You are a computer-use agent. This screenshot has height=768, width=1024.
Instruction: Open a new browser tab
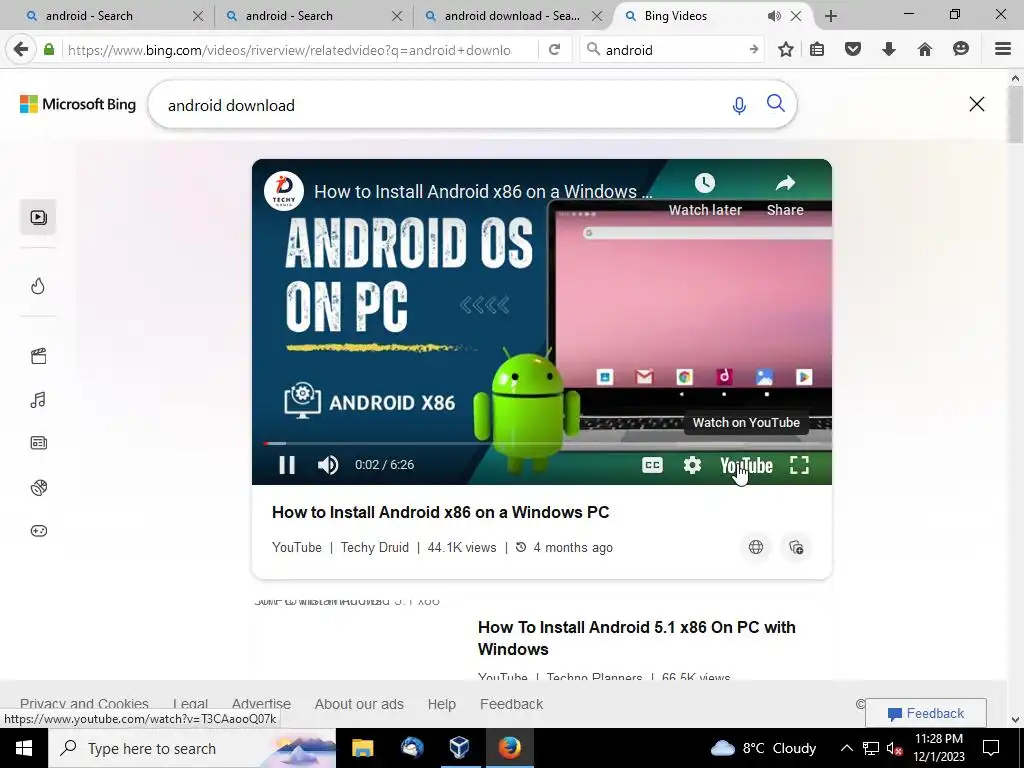click(x=831, y=16)
